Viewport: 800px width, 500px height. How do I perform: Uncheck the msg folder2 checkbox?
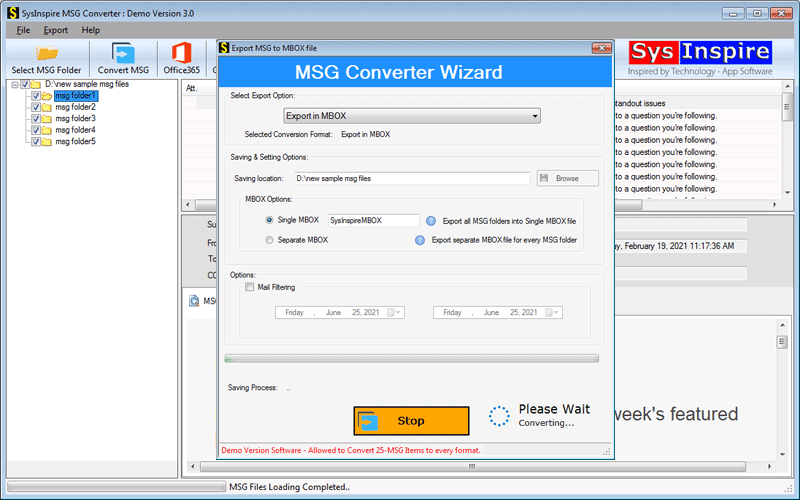[36, 107]
